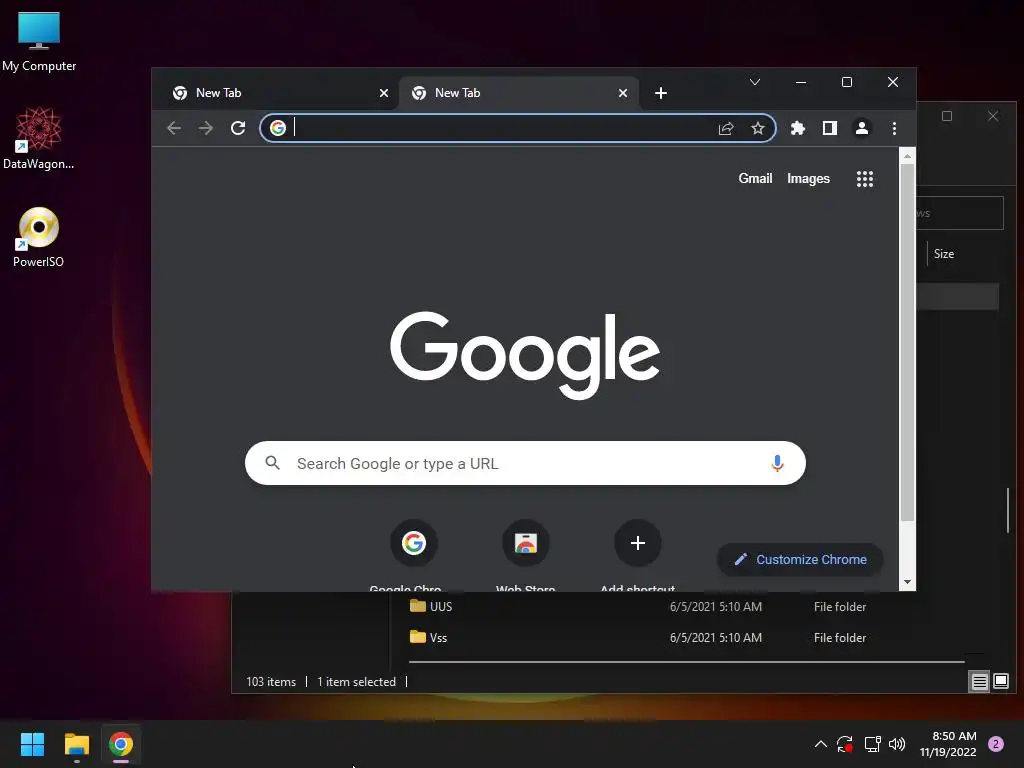Viewport: 1024px width, 768px height.
Task: Bookmark this tab with the star icon
Action: pos(758,128)
